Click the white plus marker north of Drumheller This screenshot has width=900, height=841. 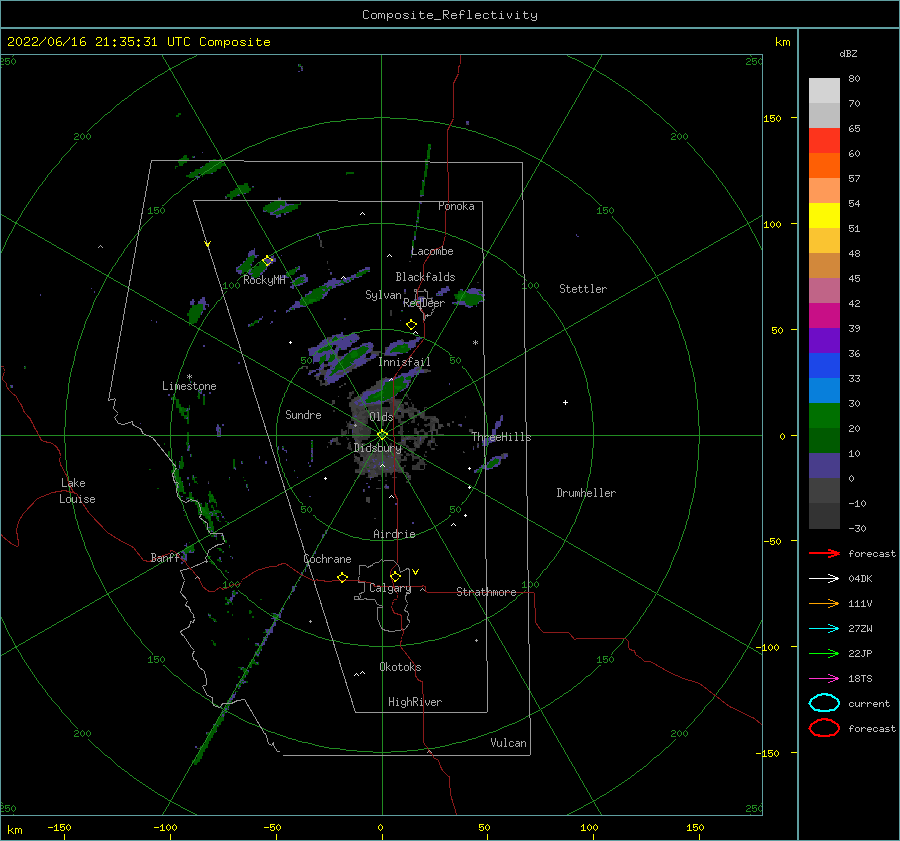tap(565, 402)
